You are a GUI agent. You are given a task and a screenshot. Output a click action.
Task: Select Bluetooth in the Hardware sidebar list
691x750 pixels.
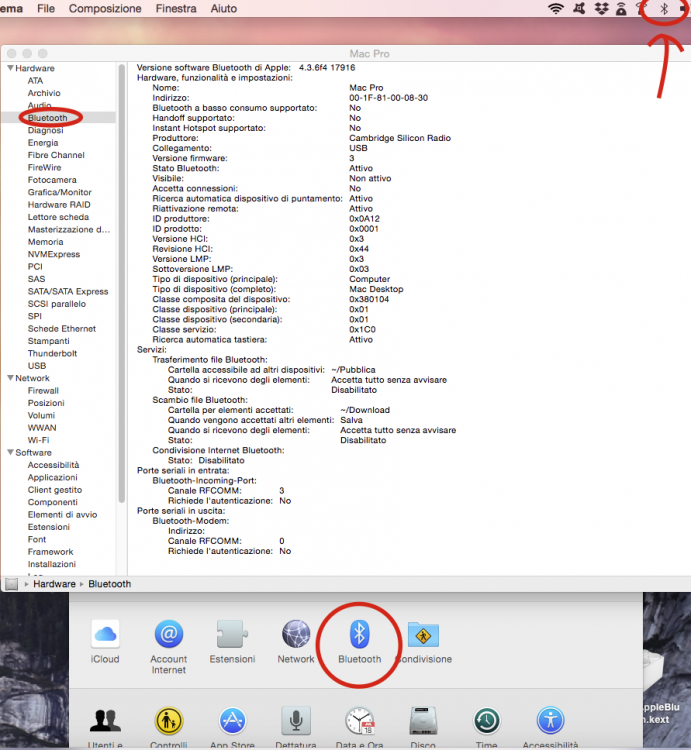pos(47,118)
